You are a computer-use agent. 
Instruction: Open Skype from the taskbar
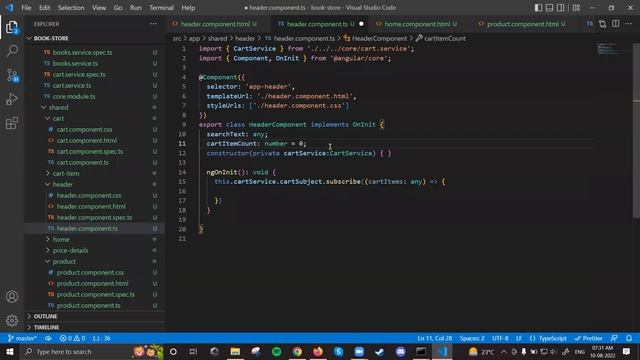pyautogui.click(x=338, y=352)
